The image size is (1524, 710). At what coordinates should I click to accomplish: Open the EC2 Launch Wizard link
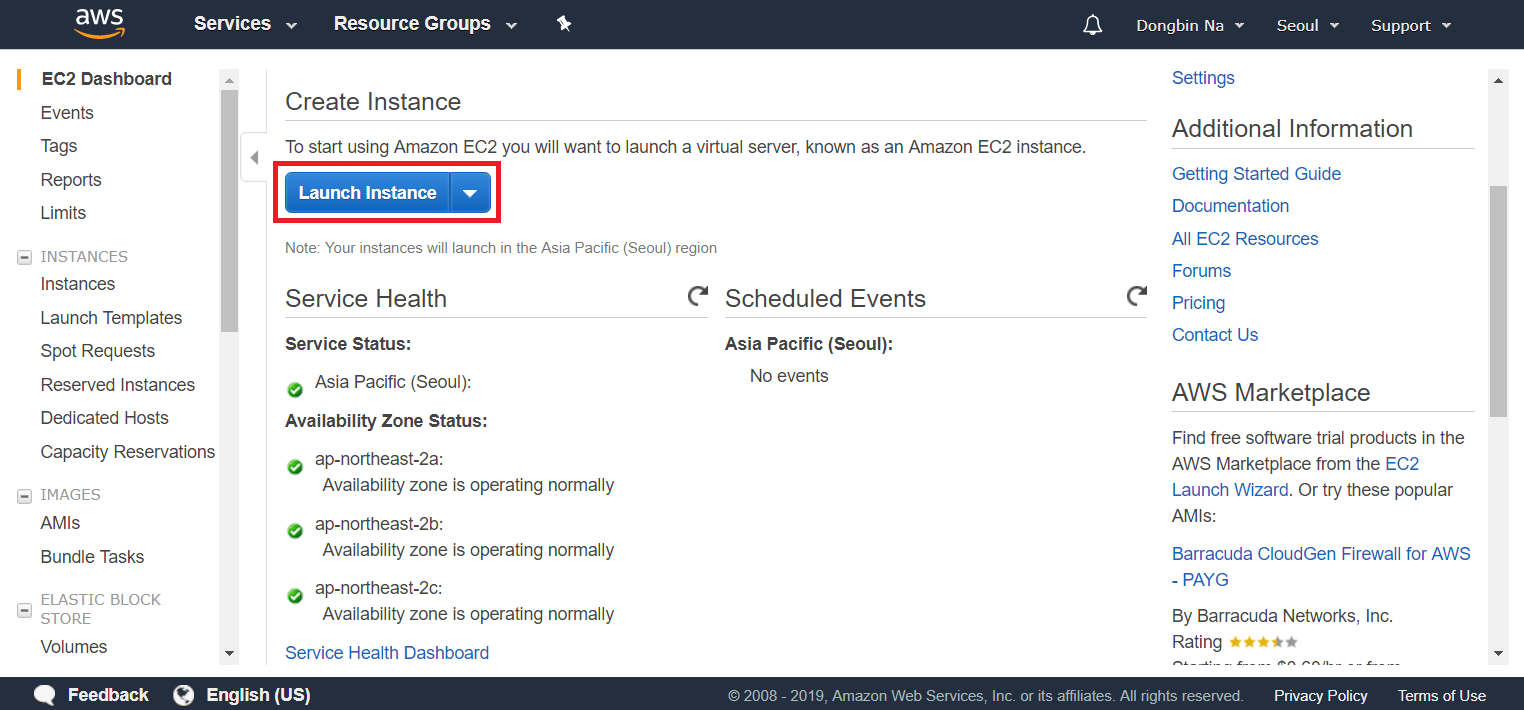[1295, 477]
